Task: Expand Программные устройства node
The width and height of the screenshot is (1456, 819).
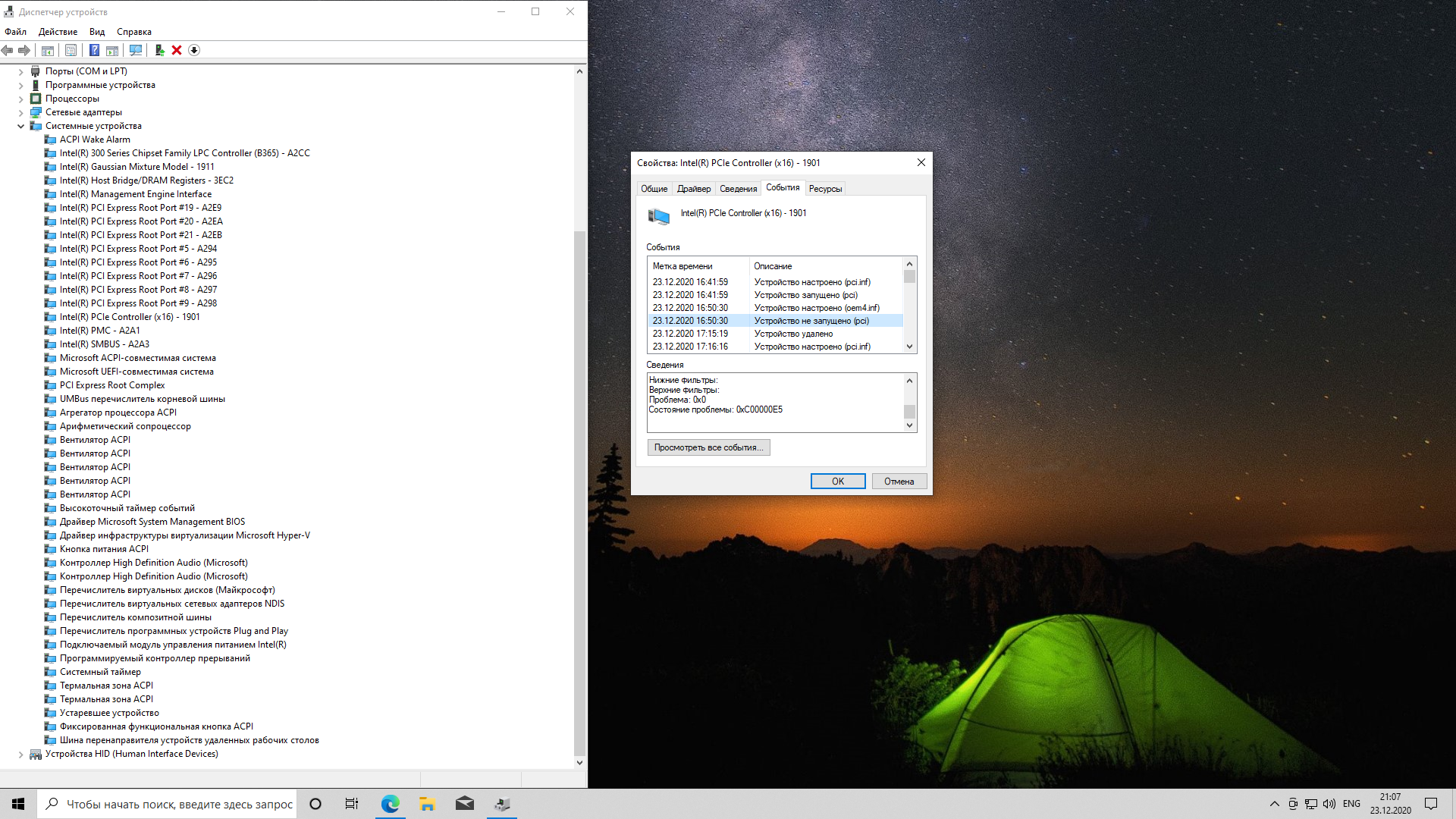Action: (21, 86)
